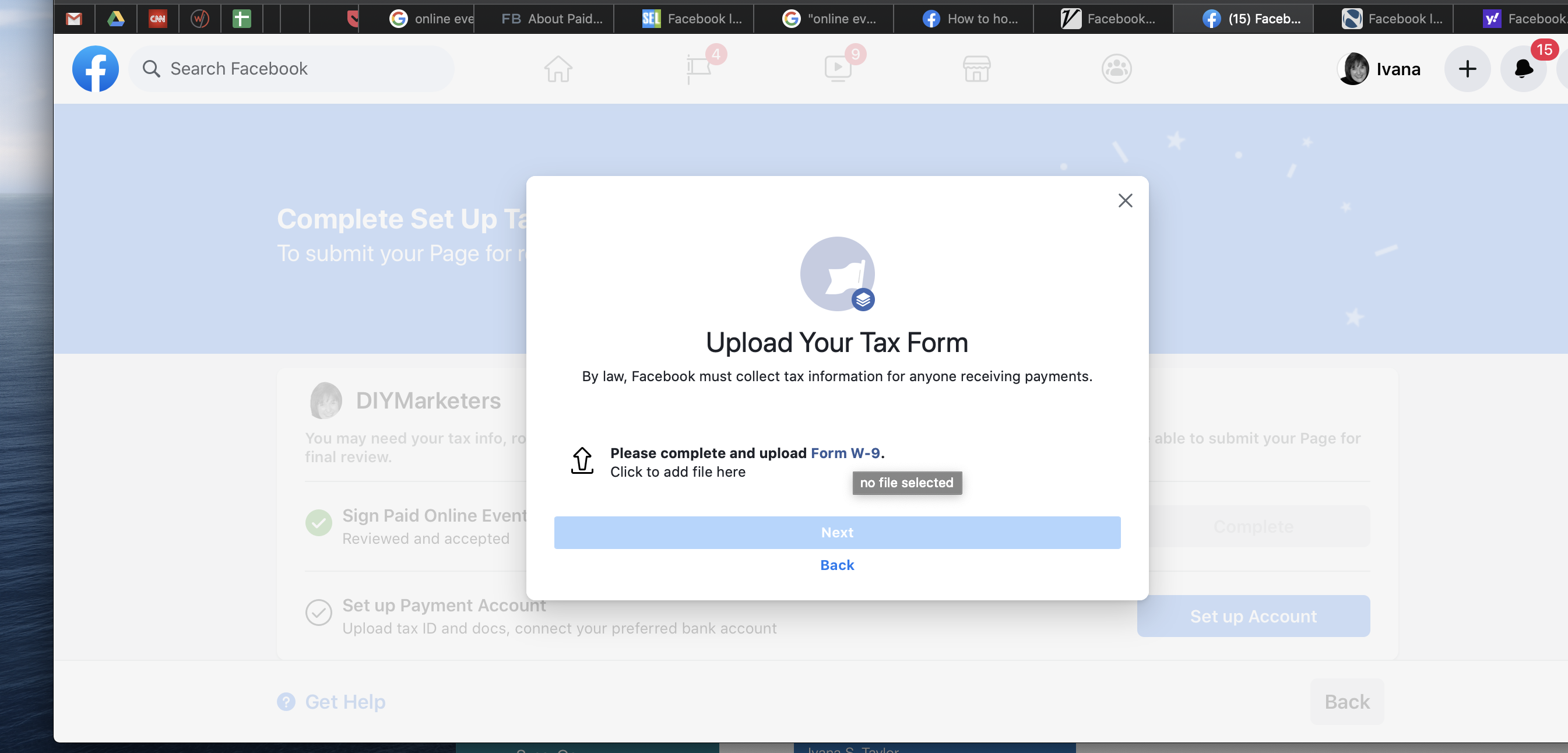Image resolution: width=1568 pixels, height=753 pixels.
Task: Close the Upload Your Tax Form dialog
Action: click(x=1126, y=201)
